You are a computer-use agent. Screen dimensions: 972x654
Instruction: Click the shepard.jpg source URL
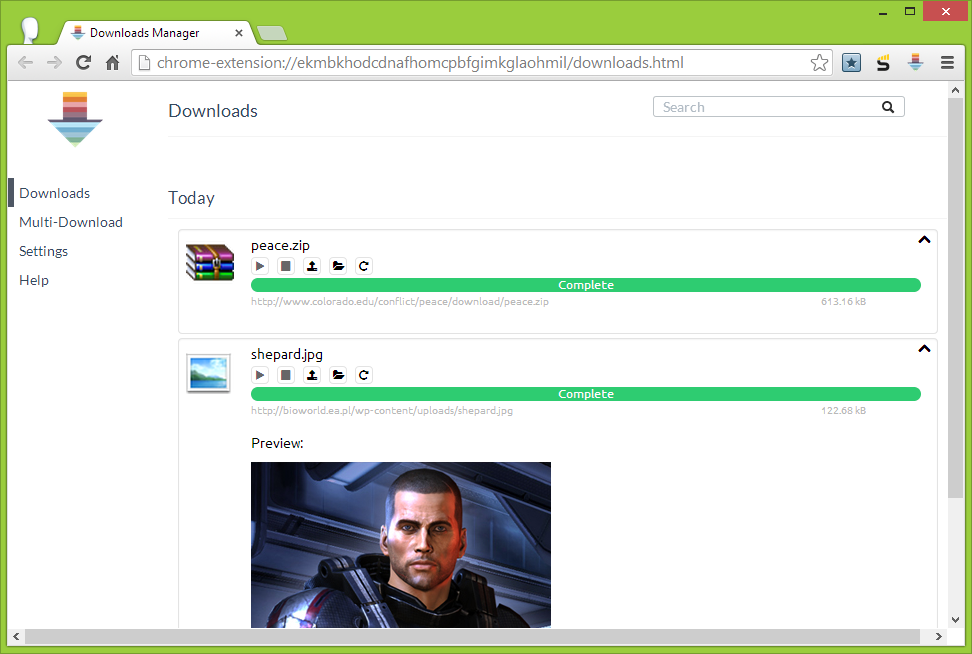[x=382, y=410]
